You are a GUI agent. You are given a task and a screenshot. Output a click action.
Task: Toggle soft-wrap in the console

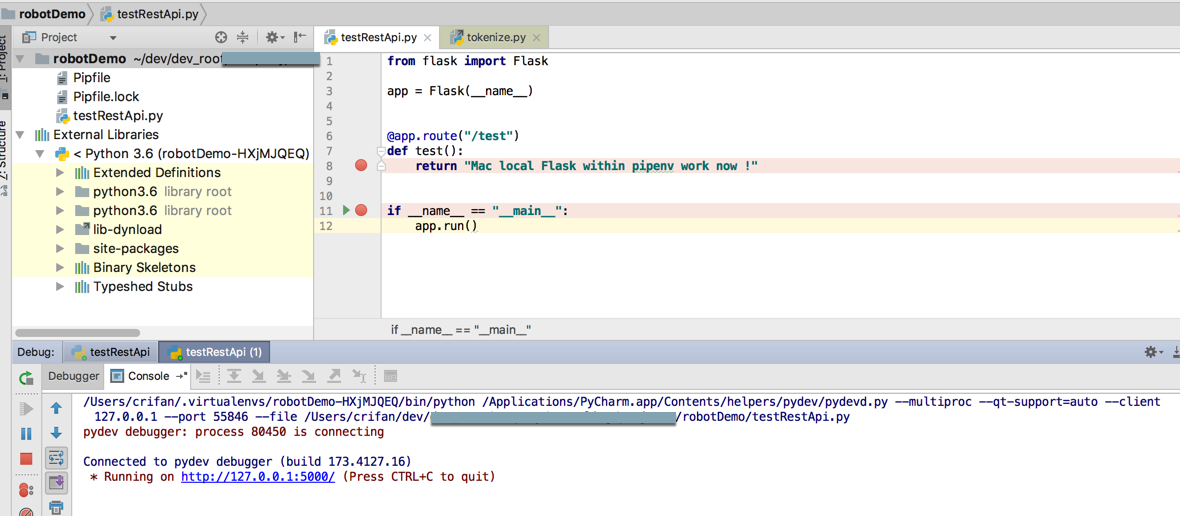point(56,457)
